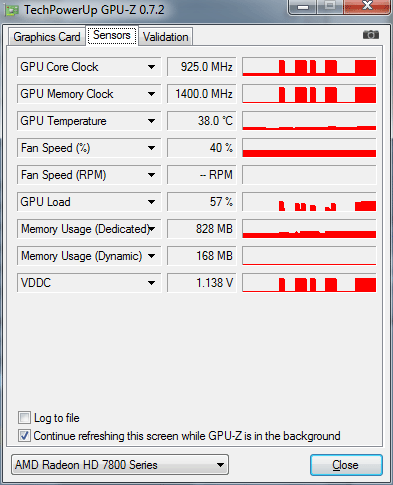This screenshot has height=485, width=393.
Task: Enable the Log to file checkbox
Action: (x=24, y=418)
